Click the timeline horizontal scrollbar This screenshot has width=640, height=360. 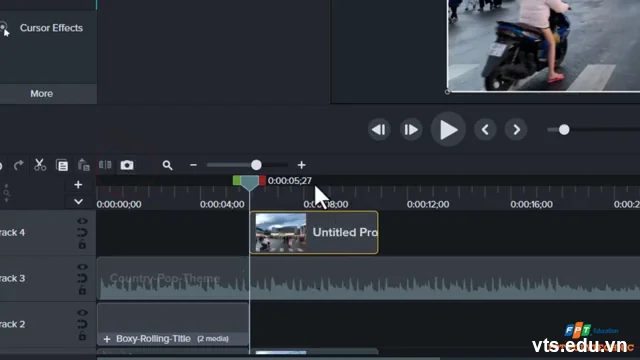(268, 358)
